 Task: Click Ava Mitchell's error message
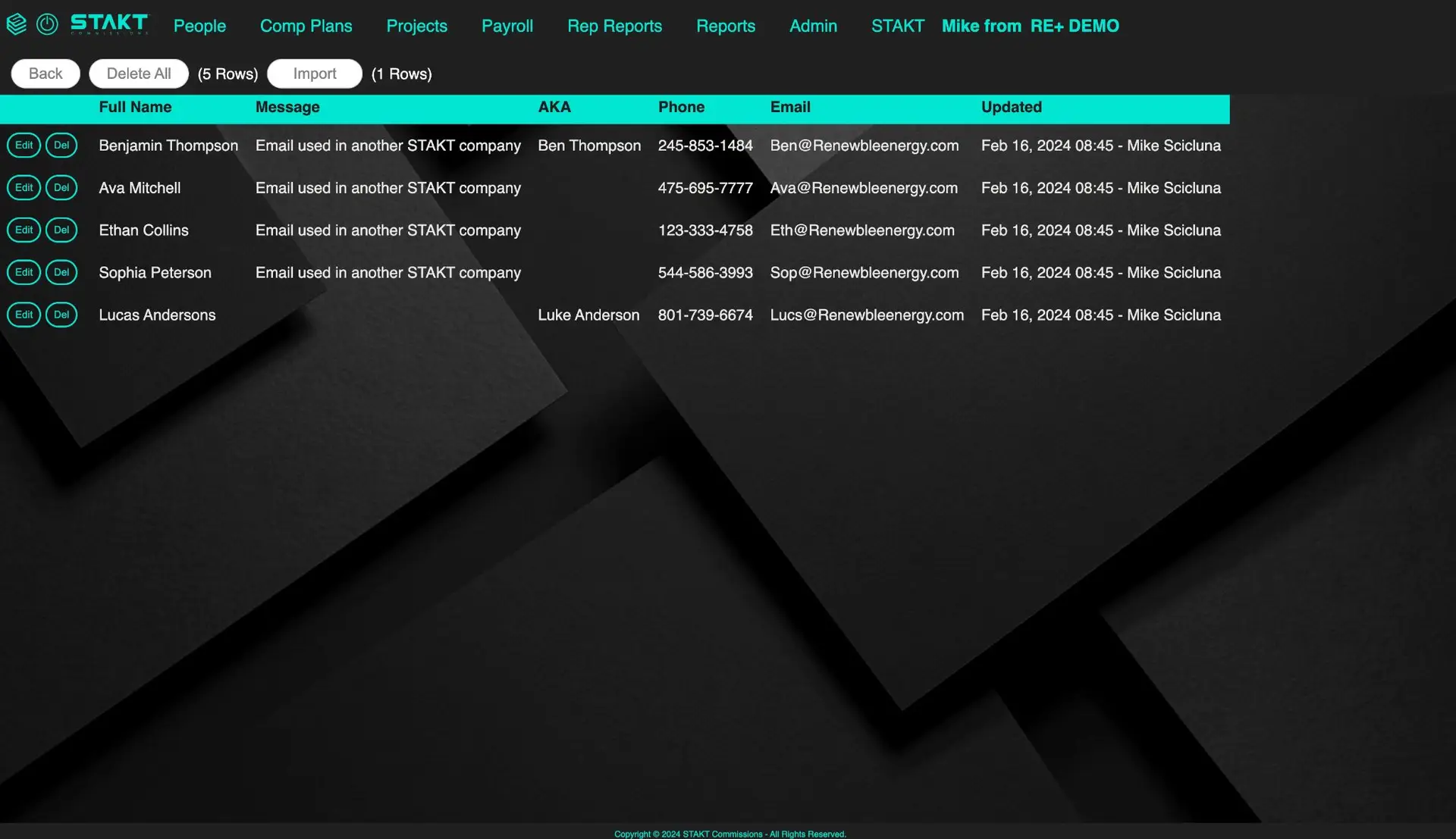coord(388,188)
